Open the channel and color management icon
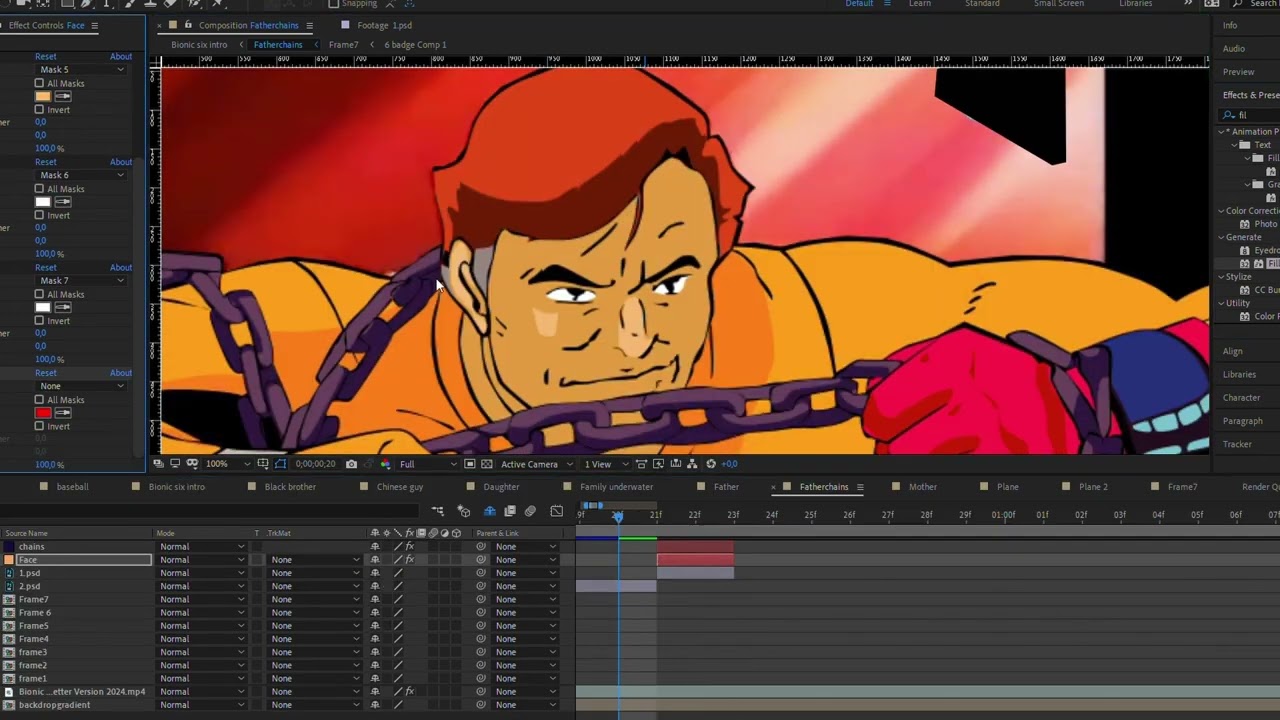Viewport: 1280px width, 720px height. pyautogui.click(x=385, y=464)
